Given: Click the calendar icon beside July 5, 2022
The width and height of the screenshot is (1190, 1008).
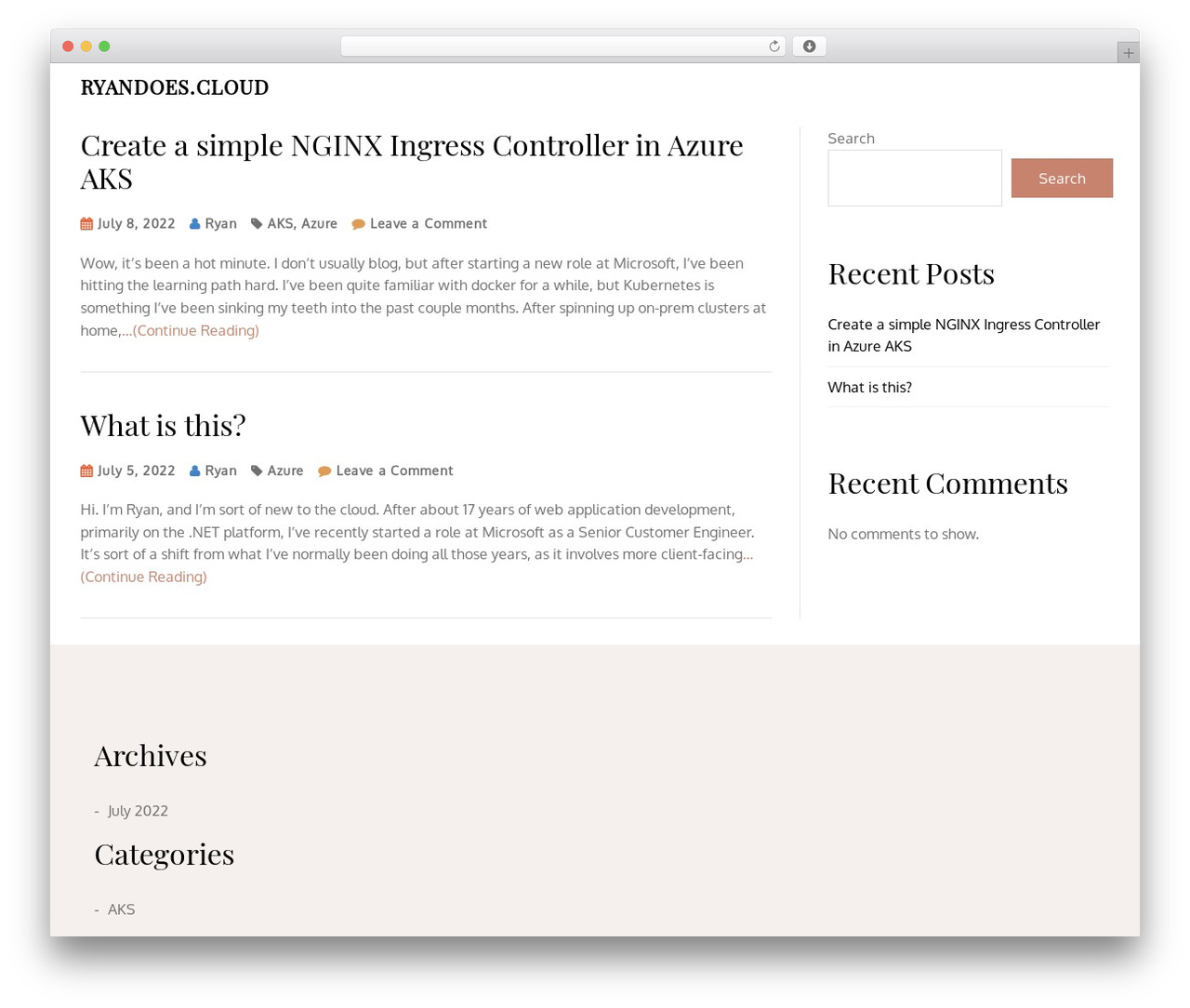Looking at the screenshot, I should (x=86, y=471).
